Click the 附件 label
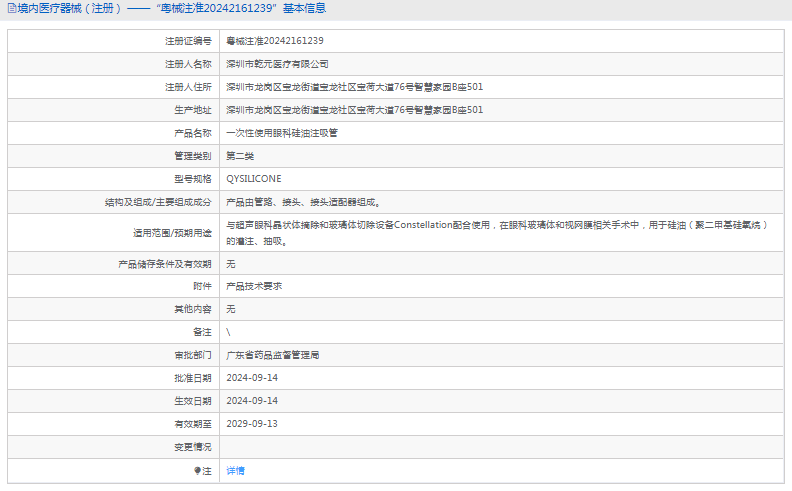Image resolution: width=792 pixels, height=491 pixels. pos(202,286)
